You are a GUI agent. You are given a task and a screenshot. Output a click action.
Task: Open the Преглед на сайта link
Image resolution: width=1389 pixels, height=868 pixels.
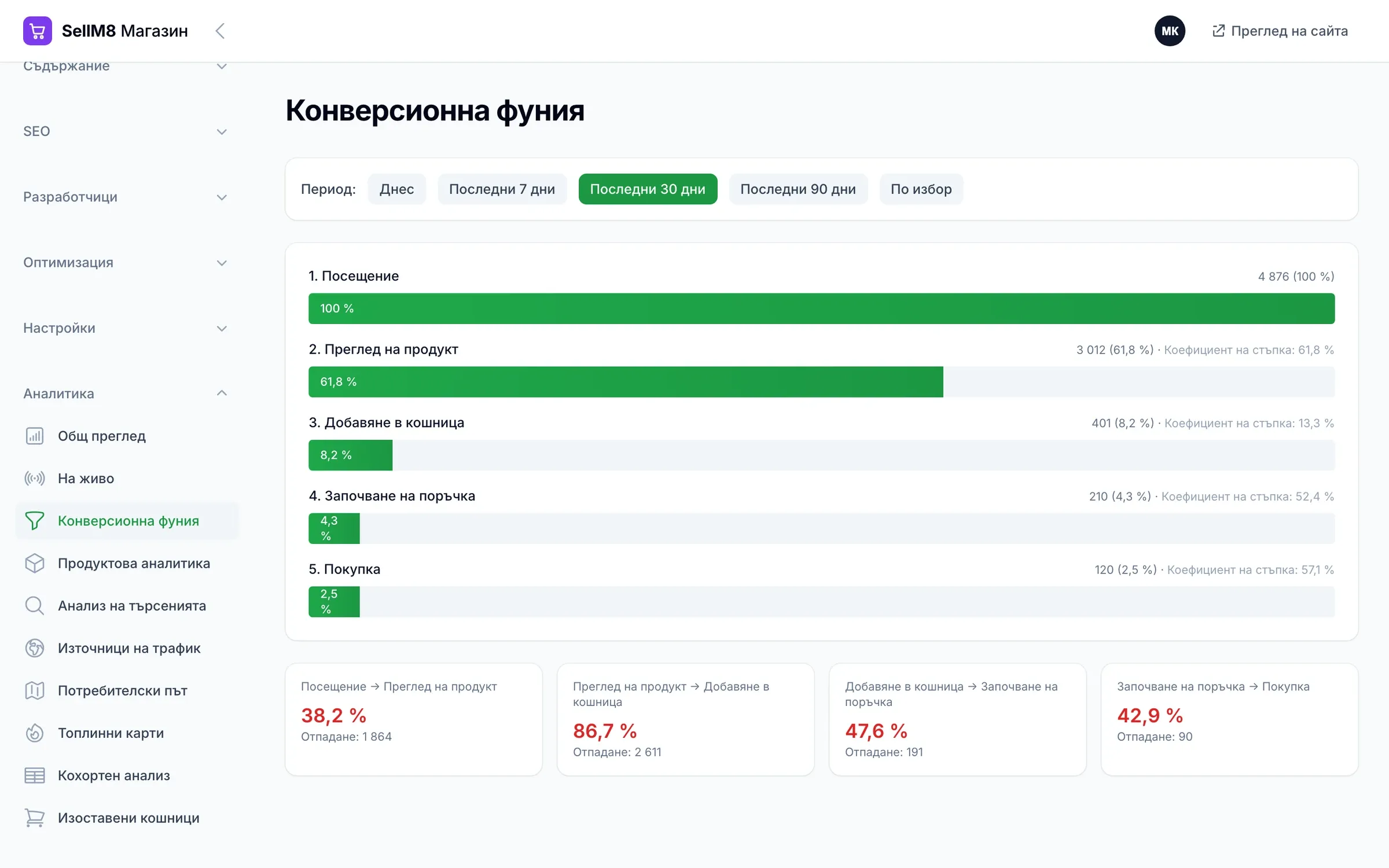point(1280,31)
